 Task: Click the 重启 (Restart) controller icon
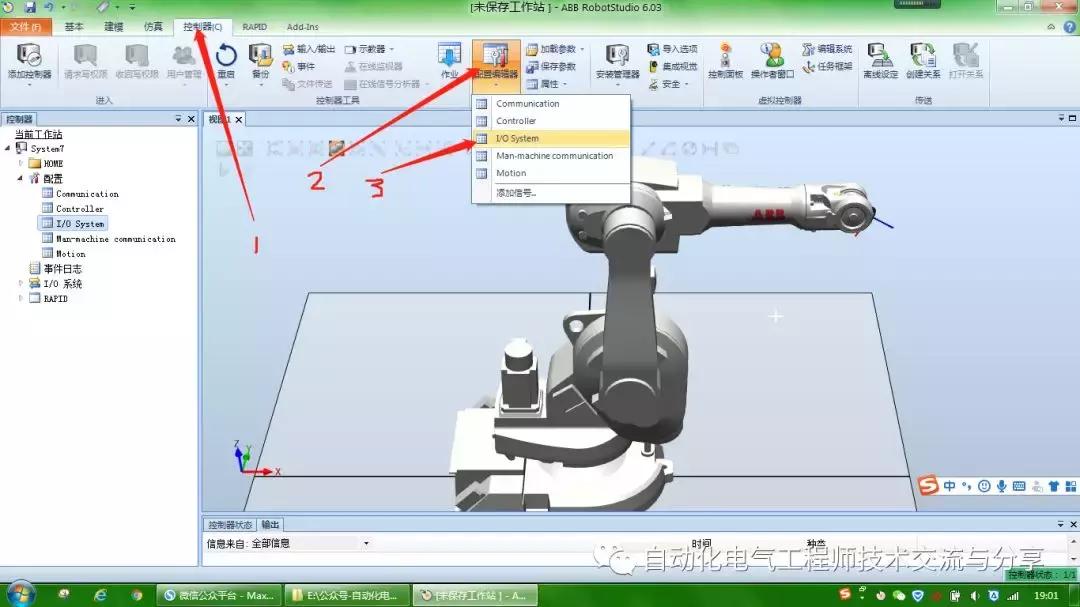(226, 60)
